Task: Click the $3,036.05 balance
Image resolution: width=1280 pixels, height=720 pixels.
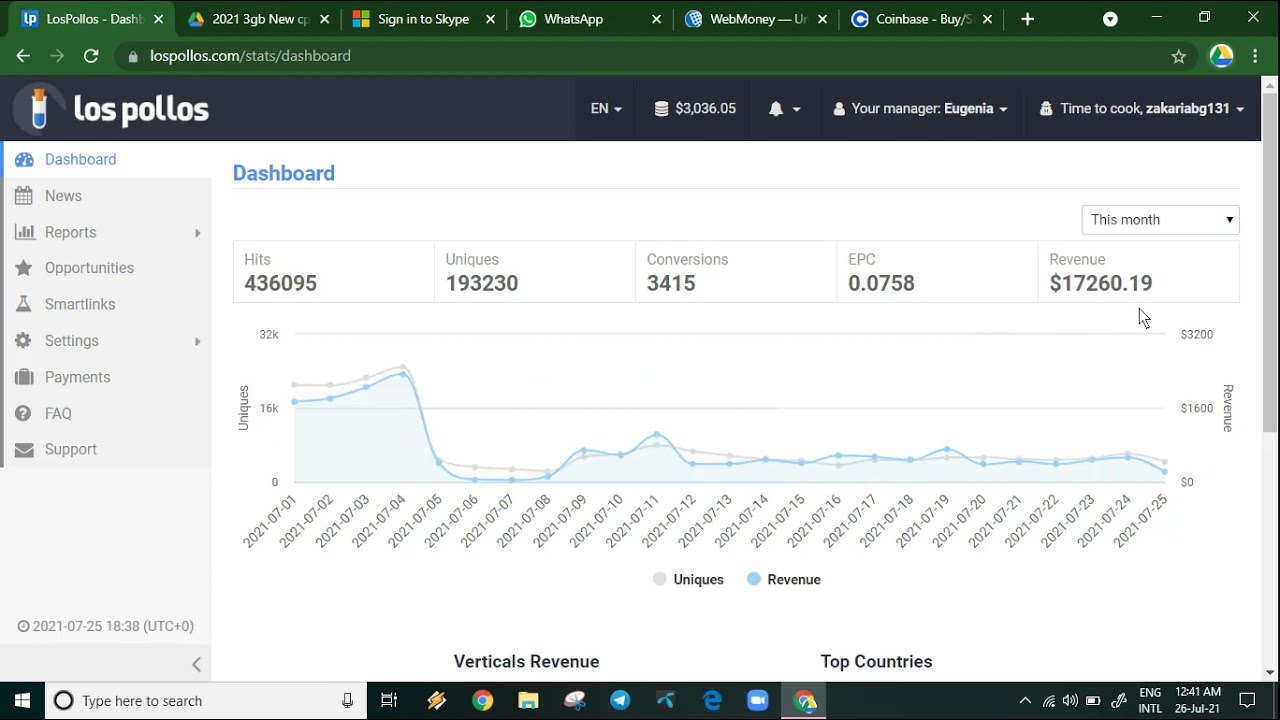Action: pos(695,109)
